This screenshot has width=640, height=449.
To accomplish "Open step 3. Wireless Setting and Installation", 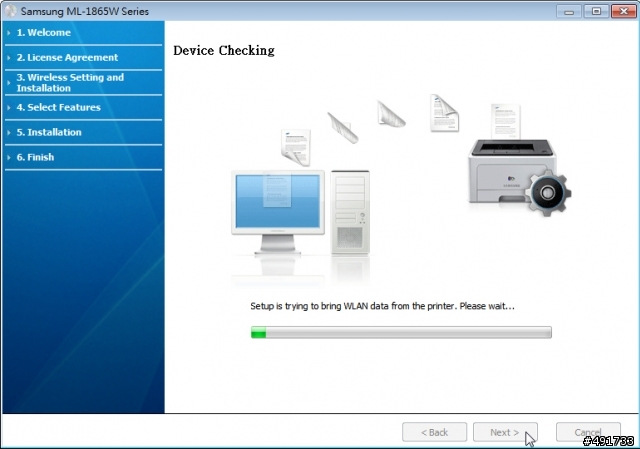I will point(70,82).
